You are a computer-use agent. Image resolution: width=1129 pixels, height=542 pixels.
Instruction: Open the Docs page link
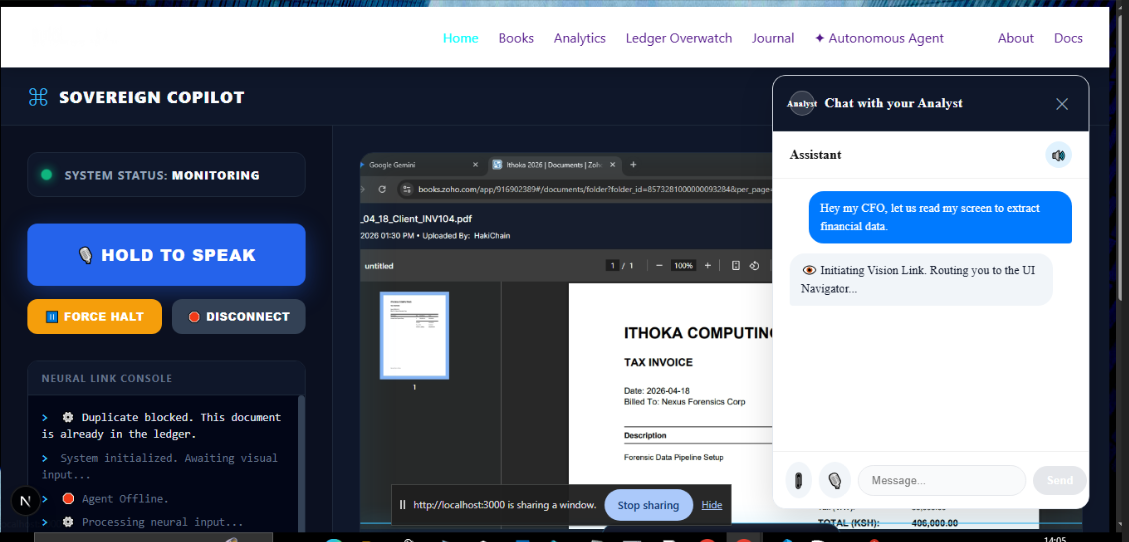point(1069,38)
